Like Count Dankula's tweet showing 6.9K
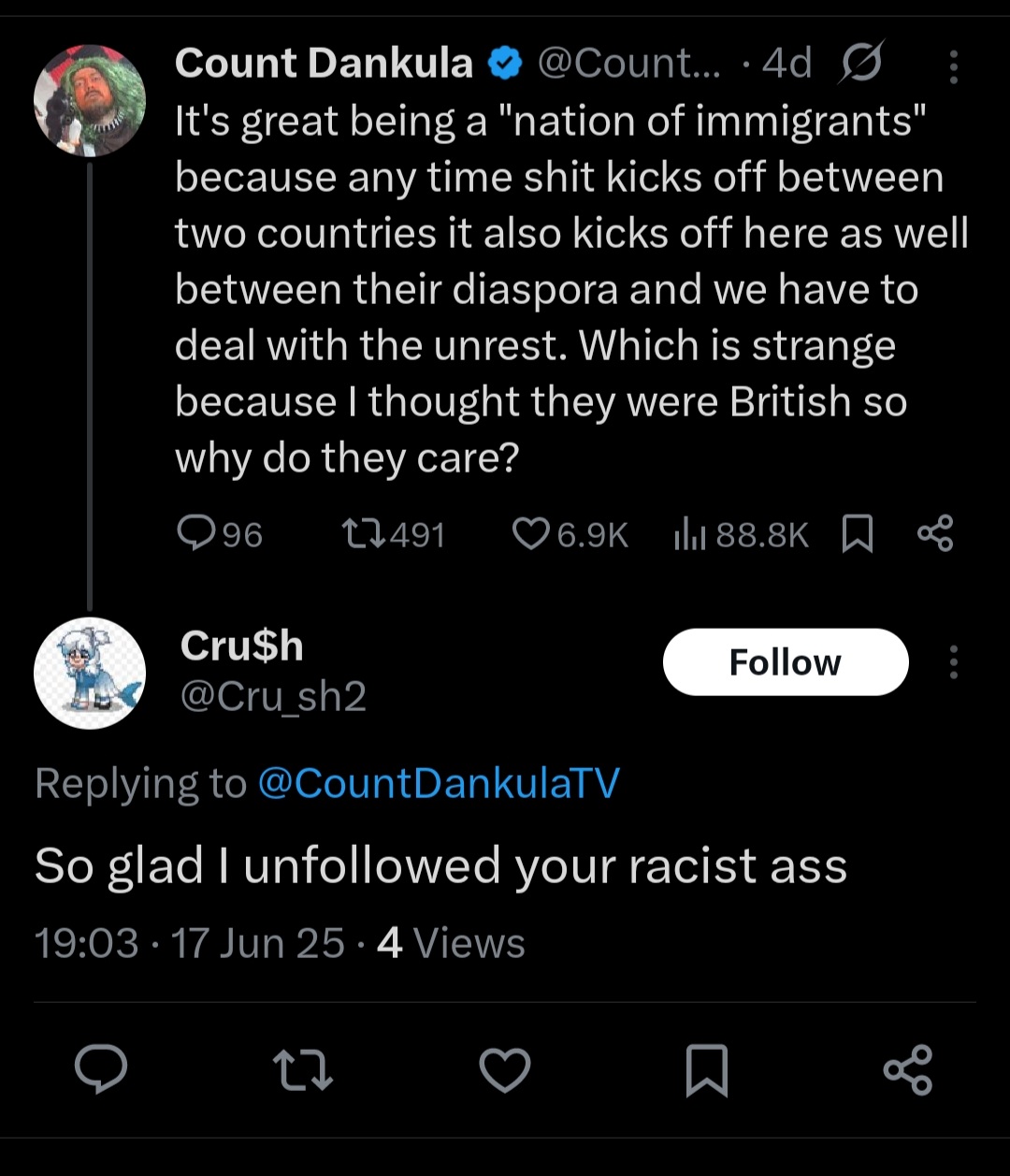This screenshot has height=1176, width=1010. [x=570, y=534]
